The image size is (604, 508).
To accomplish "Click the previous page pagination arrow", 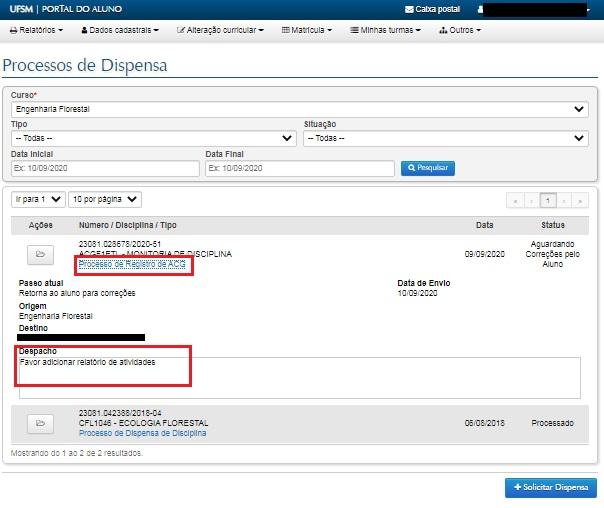I will (531, 200).
